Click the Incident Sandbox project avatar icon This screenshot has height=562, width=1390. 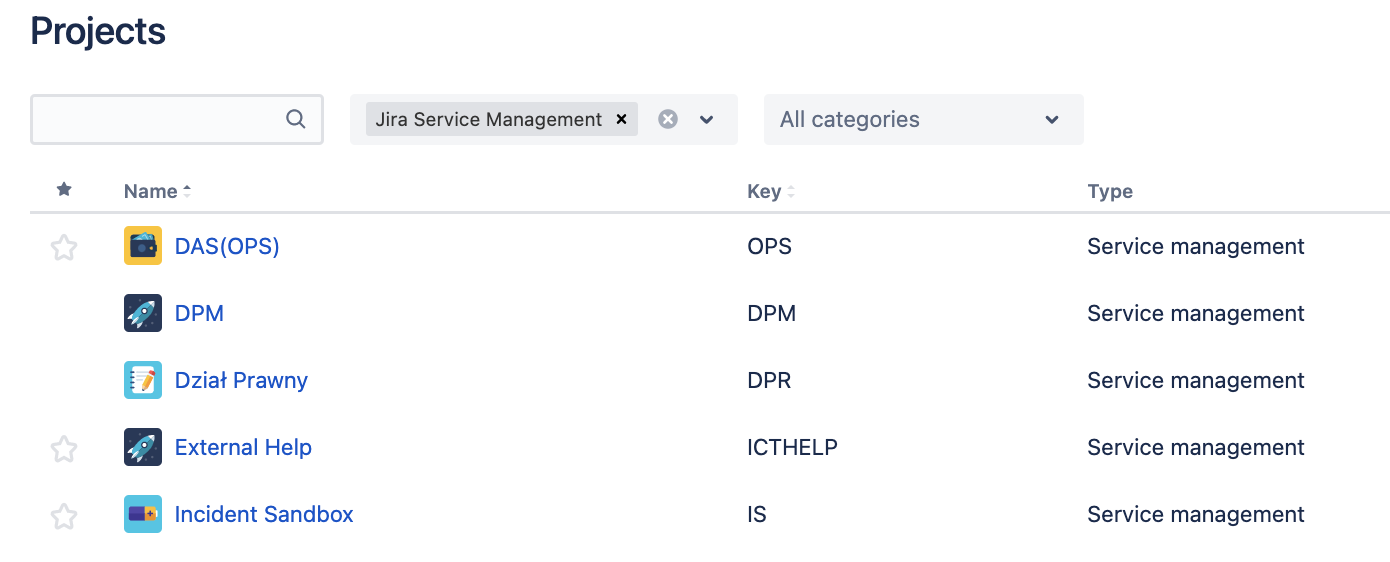click(143, 514)
